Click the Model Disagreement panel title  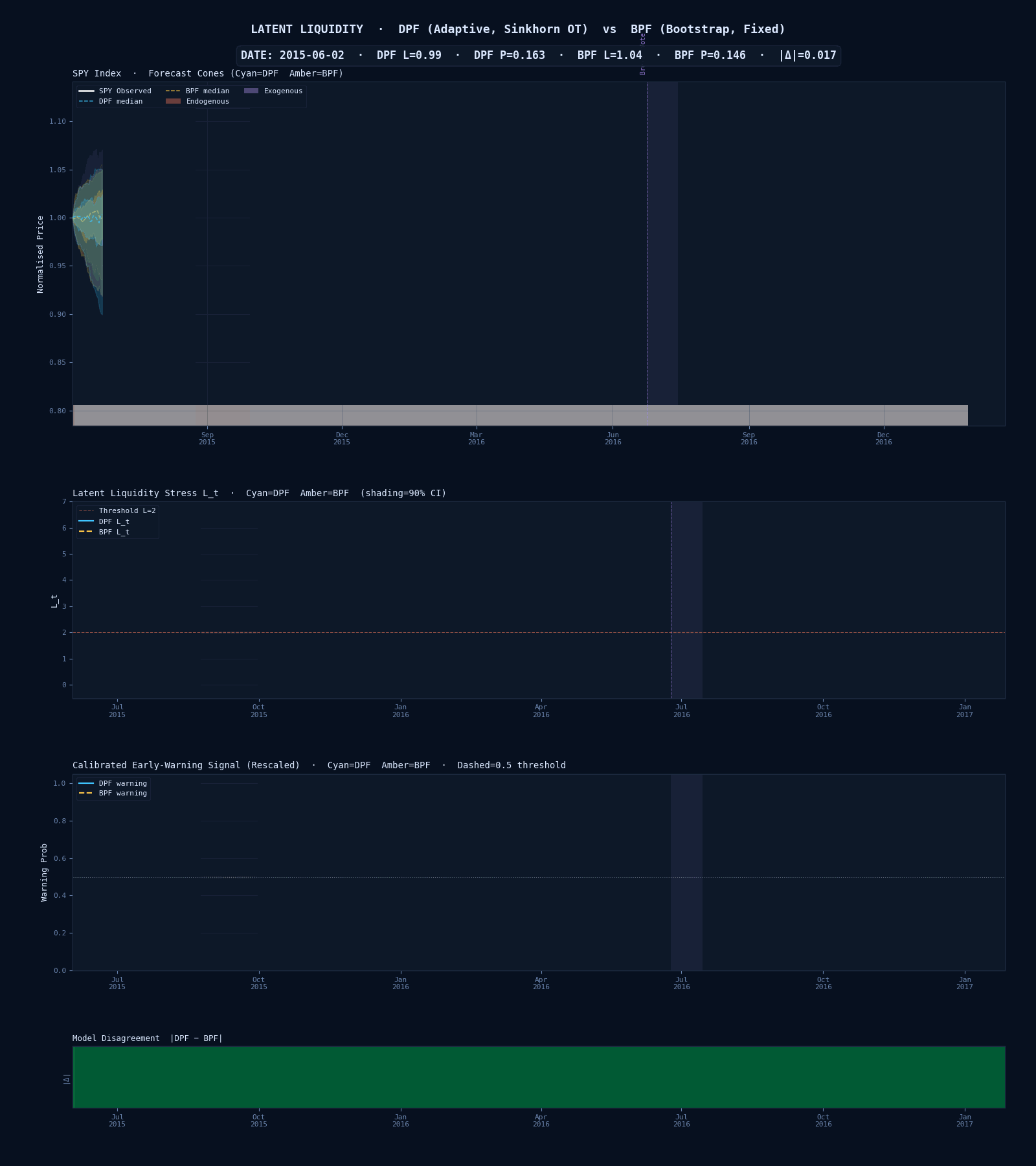click(148, 1038)
